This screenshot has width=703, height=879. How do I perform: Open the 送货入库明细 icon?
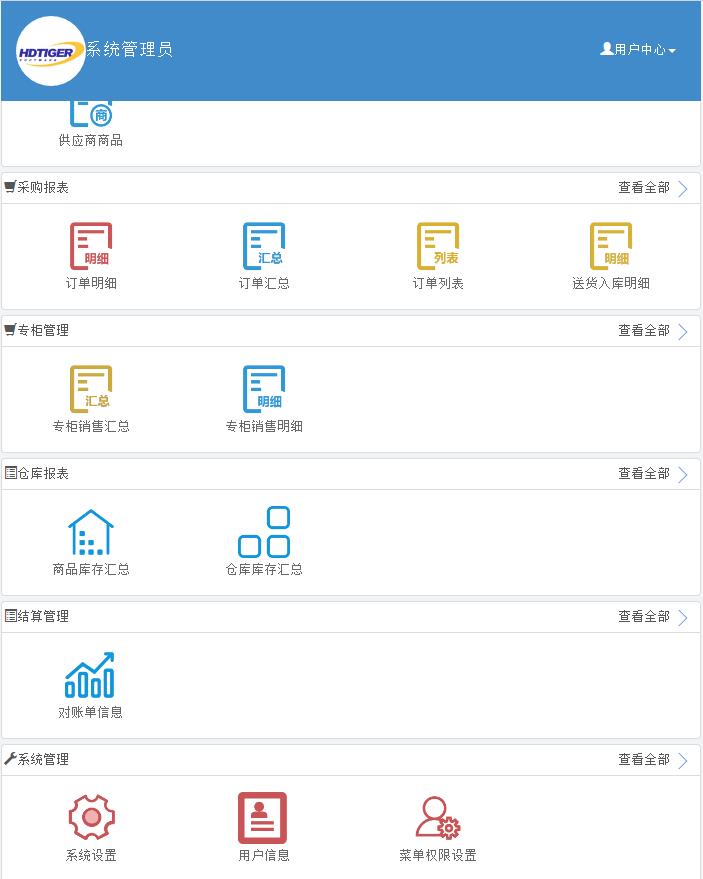611,247
